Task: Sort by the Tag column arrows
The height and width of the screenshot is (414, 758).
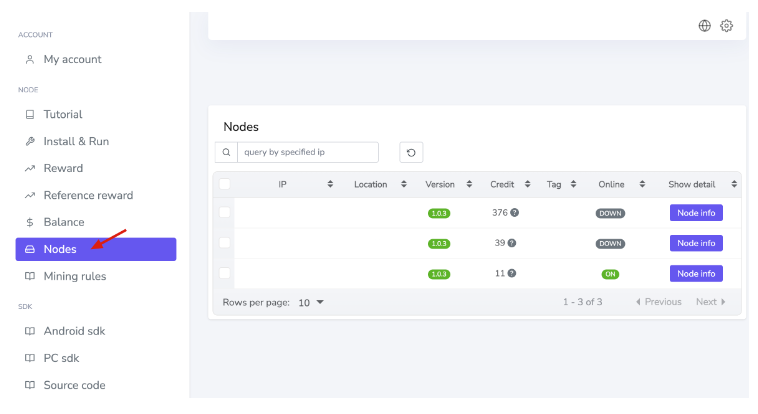Action: tap(573, 184)
